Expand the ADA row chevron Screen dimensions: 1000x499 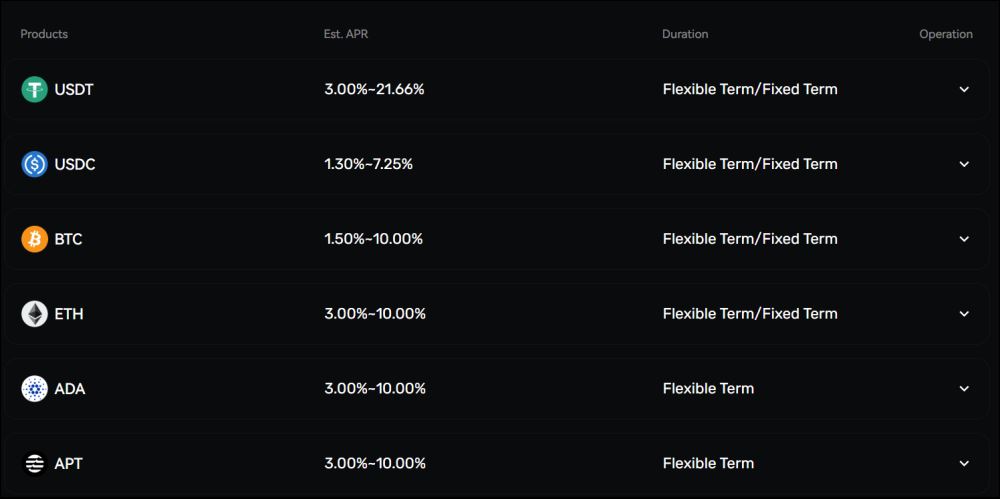964,388
